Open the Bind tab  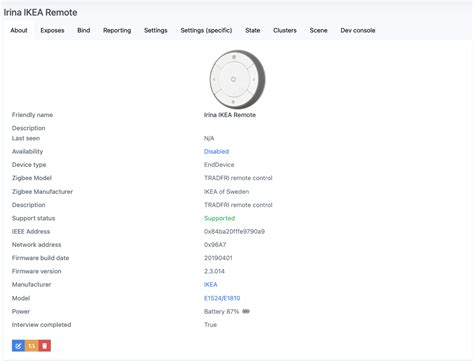point(84,30)
